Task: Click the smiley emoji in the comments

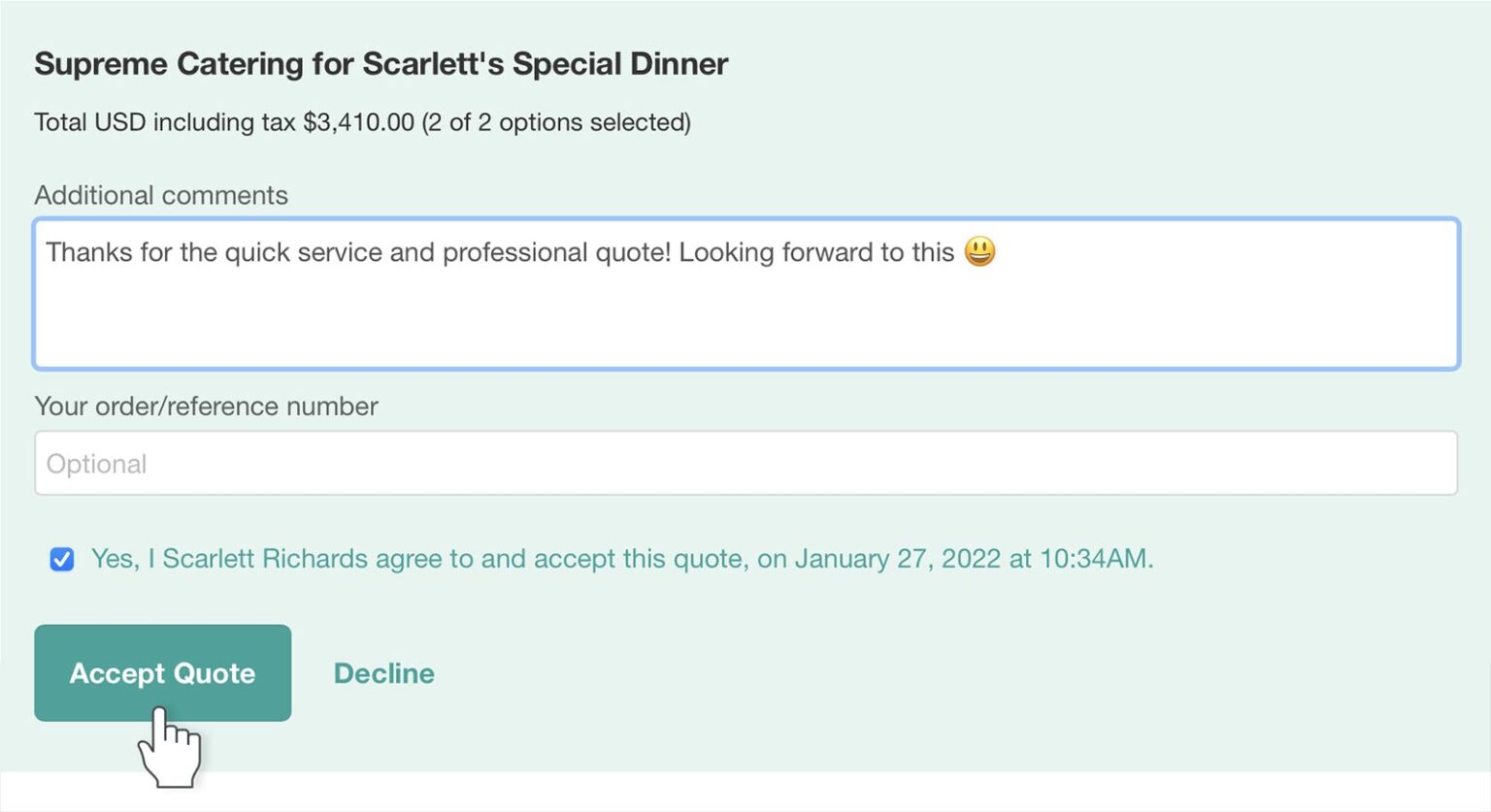Action: click(x=980, y=253)
